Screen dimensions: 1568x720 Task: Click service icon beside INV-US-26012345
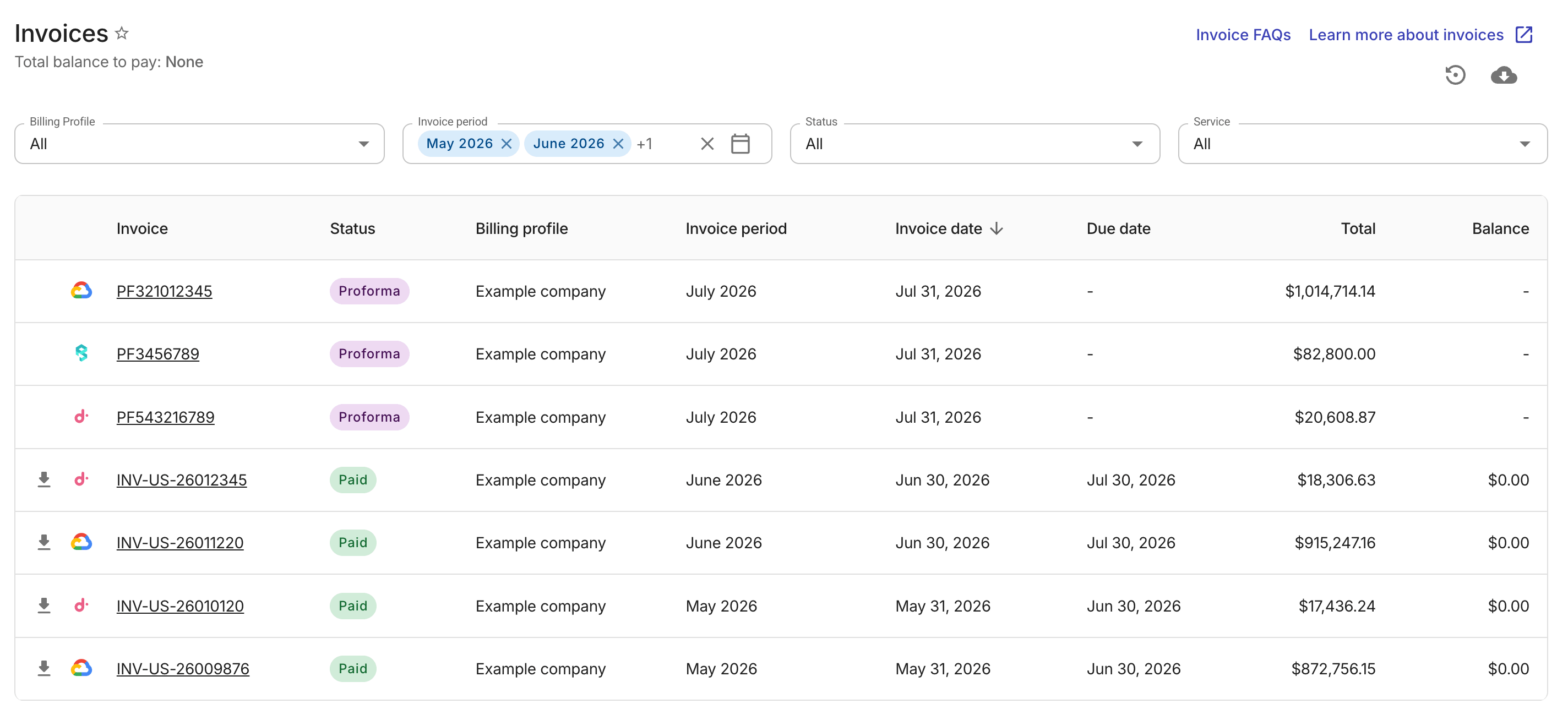pos(81,479)
